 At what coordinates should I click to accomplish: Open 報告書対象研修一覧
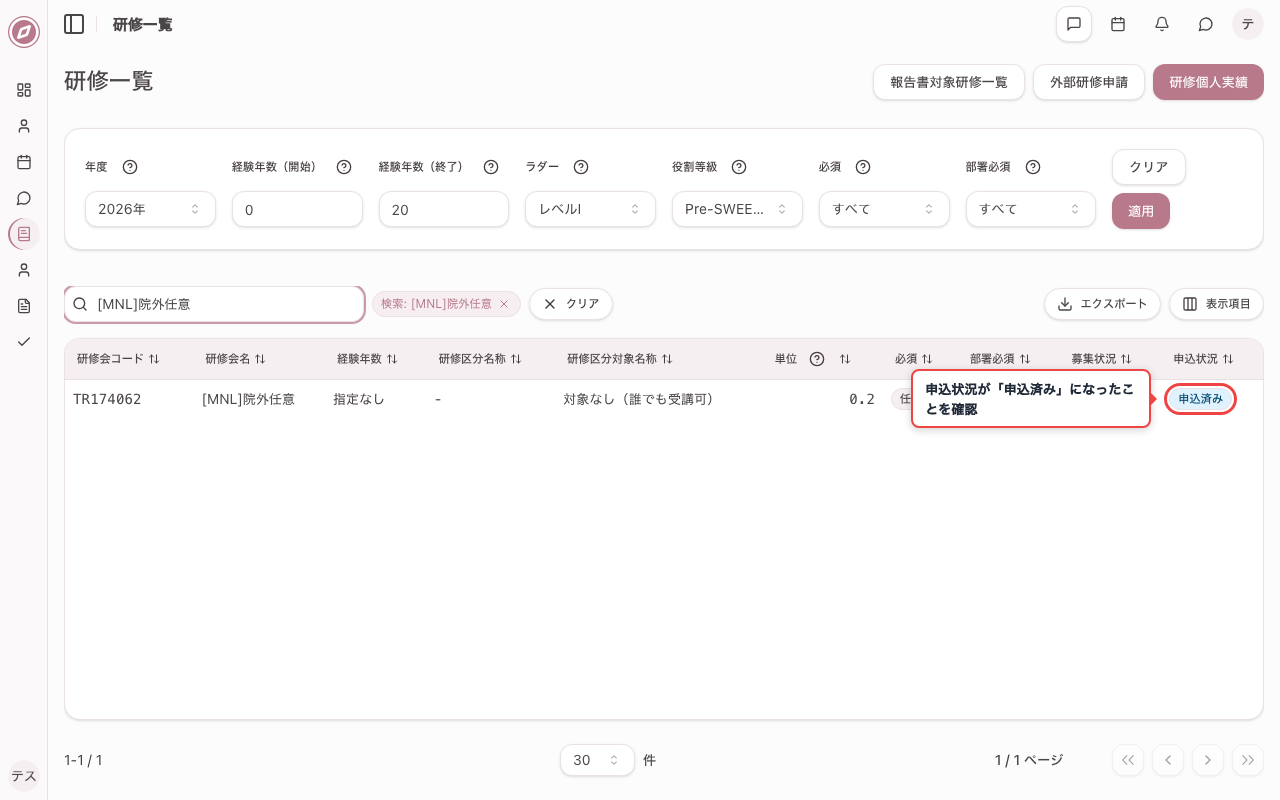tap(949, 82)
